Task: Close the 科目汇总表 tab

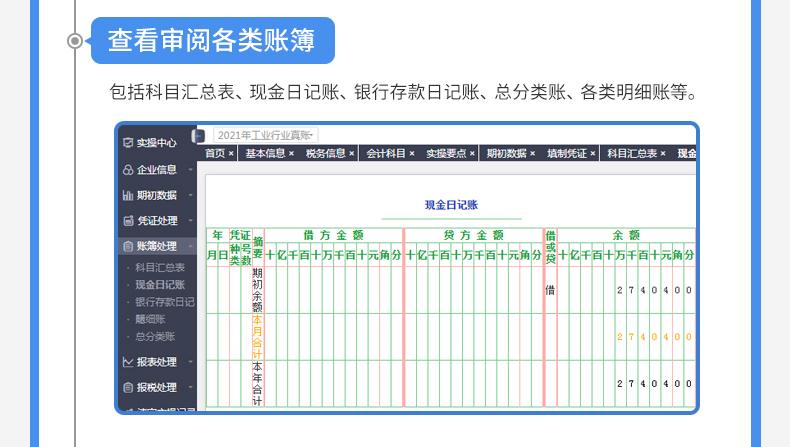Action: pos(663,154)
